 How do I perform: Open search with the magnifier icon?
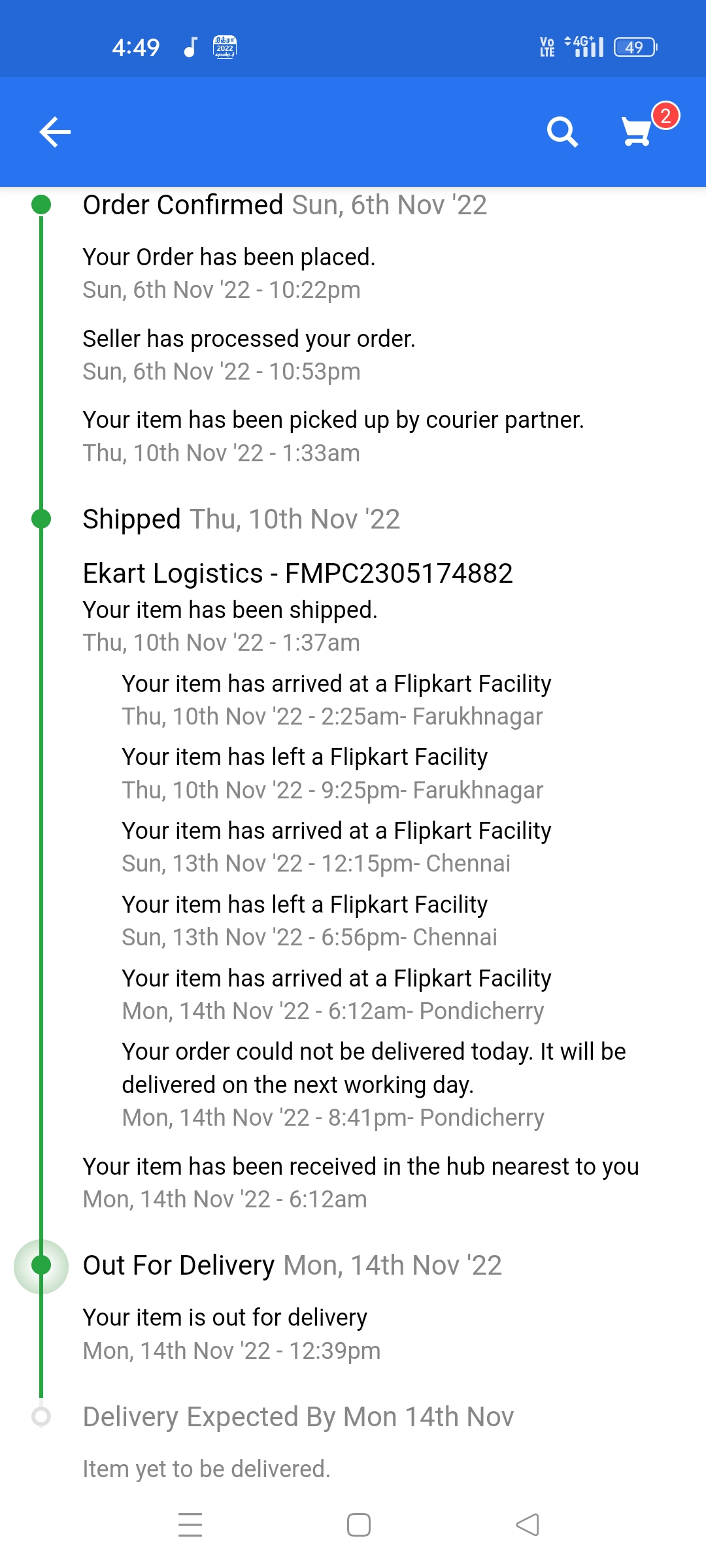click(562, 133)
